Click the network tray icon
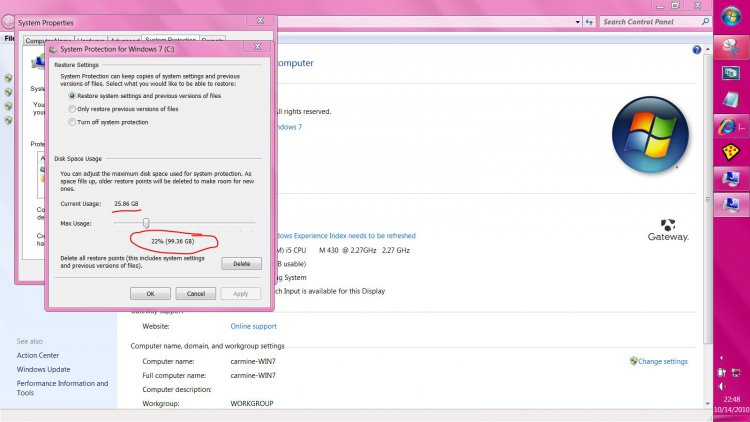Screen dimensions: 750x422 click(x=736, y=373)
